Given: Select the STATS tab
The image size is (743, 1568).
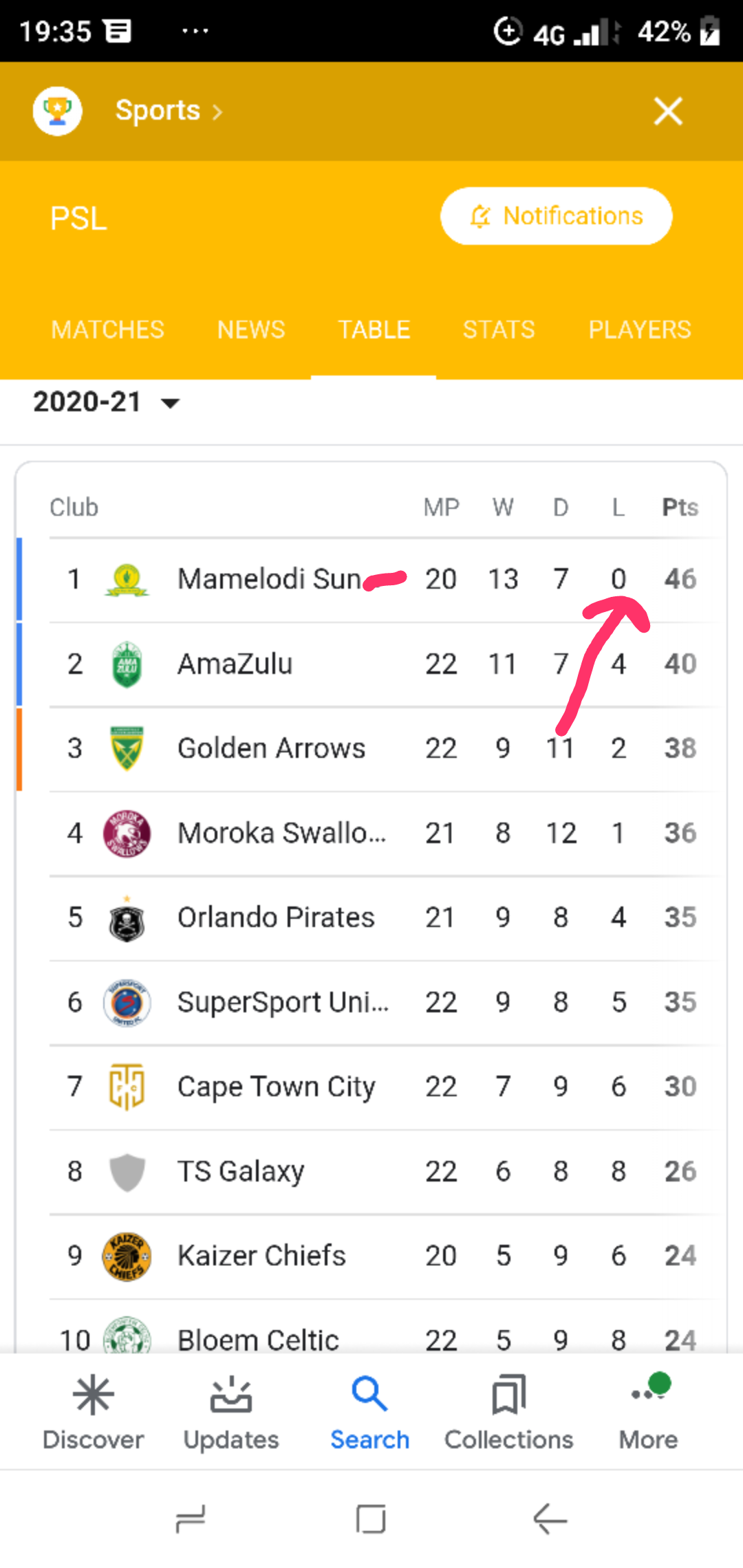Looking at the screenshot, I should tap(499, 329).
